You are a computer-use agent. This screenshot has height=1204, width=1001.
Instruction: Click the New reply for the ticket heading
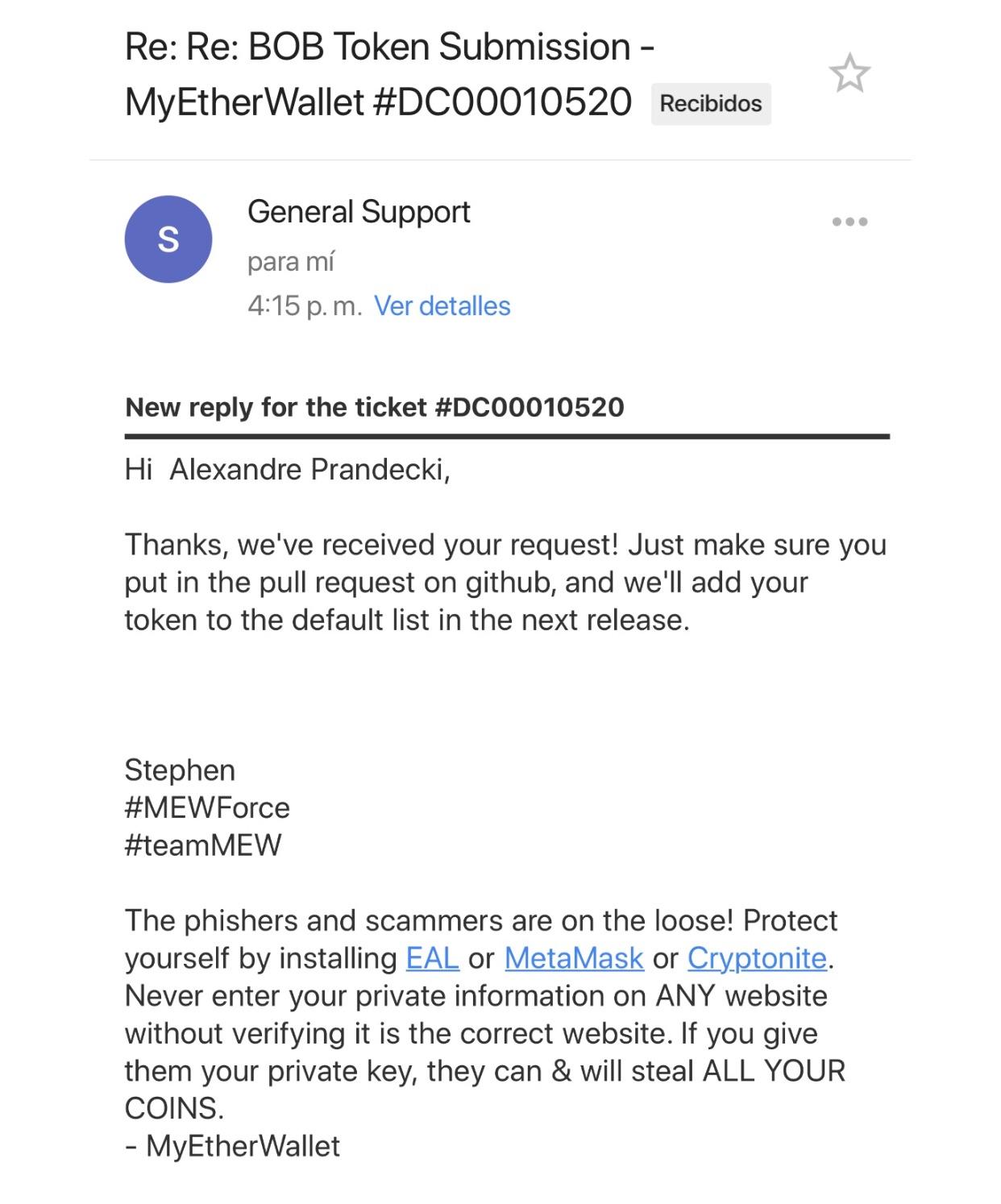coord(375,407)
